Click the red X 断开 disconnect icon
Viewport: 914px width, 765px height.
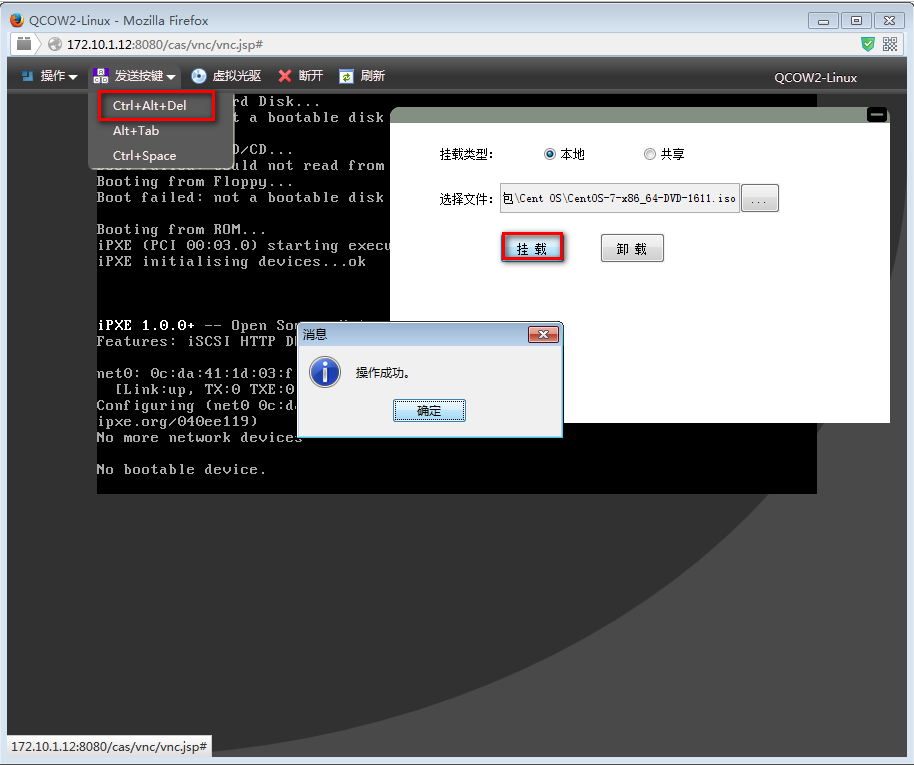pyautogui.click(x=285, y=76)
